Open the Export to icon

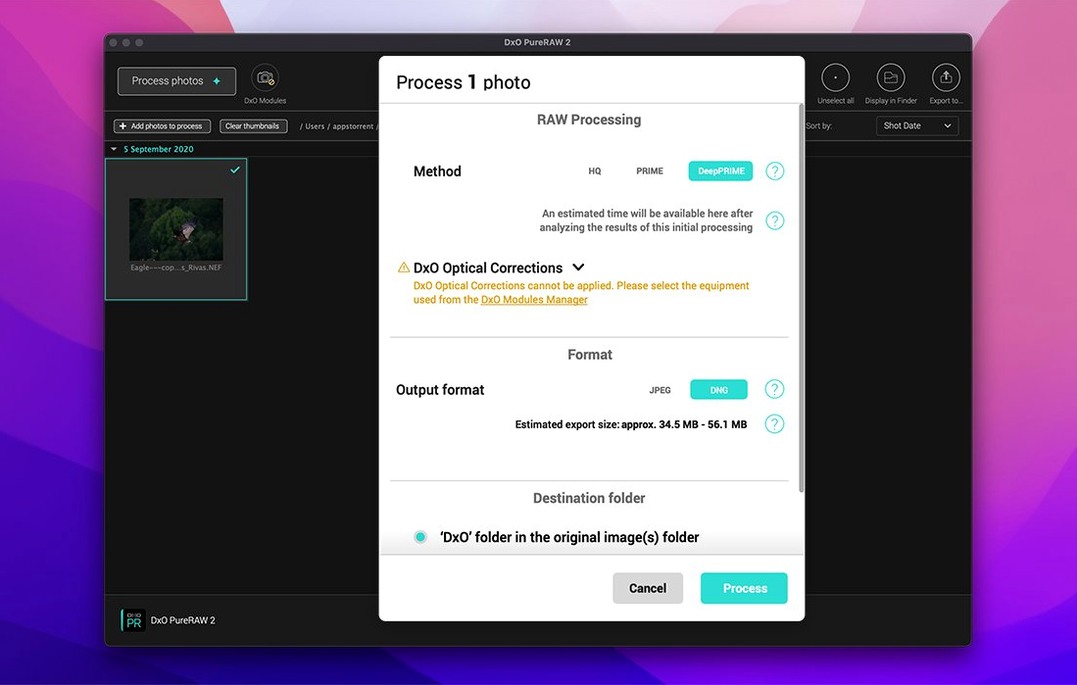[x=946, y=78]
